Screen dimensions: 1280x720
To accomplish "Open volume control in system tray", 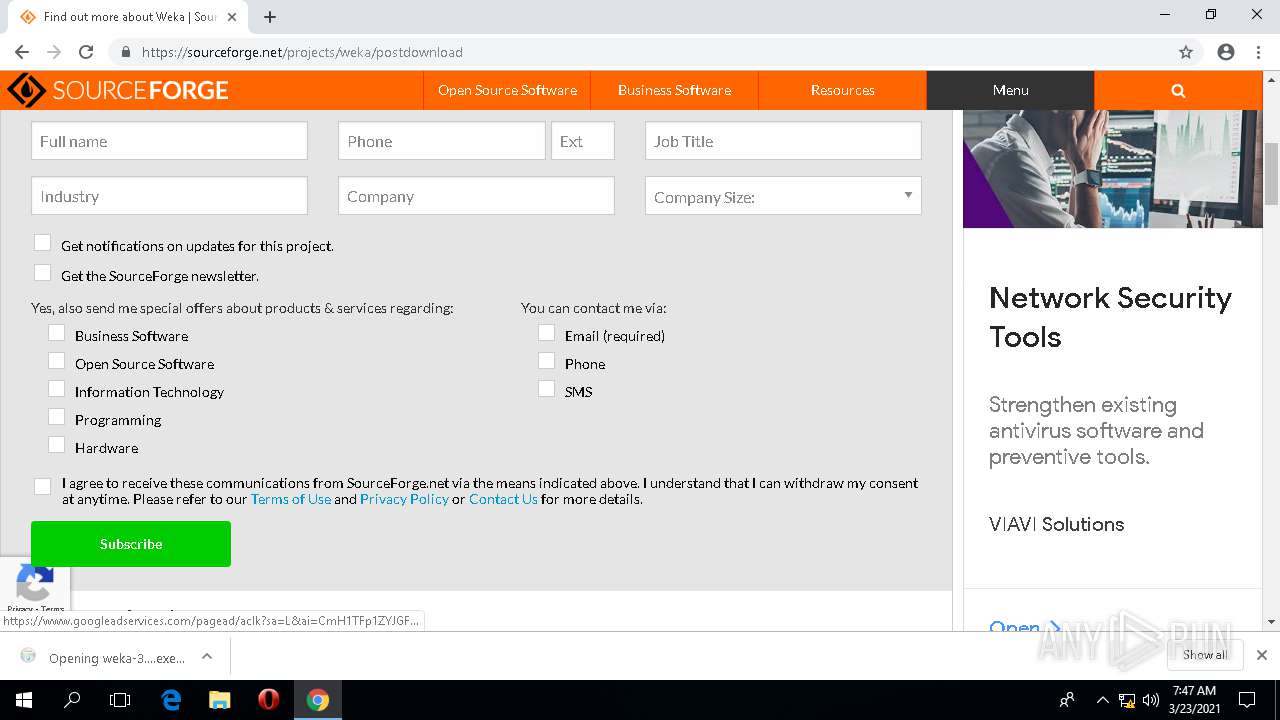I will tap(1150, 700).
